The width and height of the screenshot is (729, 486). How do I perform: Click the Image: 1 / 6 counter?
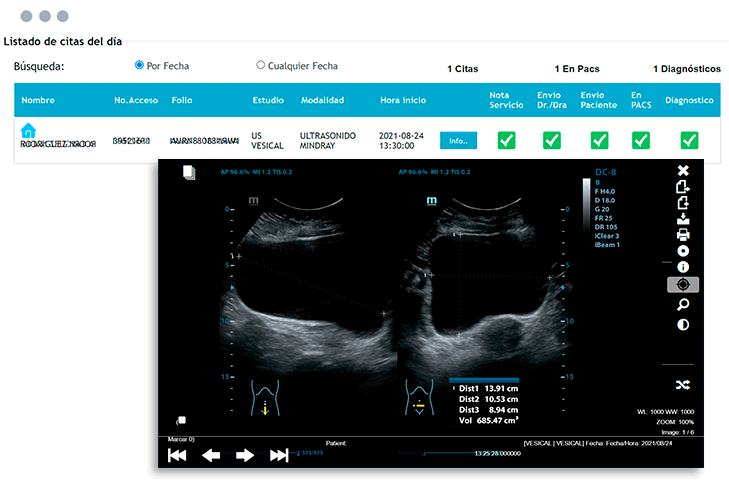click(677, 432)
